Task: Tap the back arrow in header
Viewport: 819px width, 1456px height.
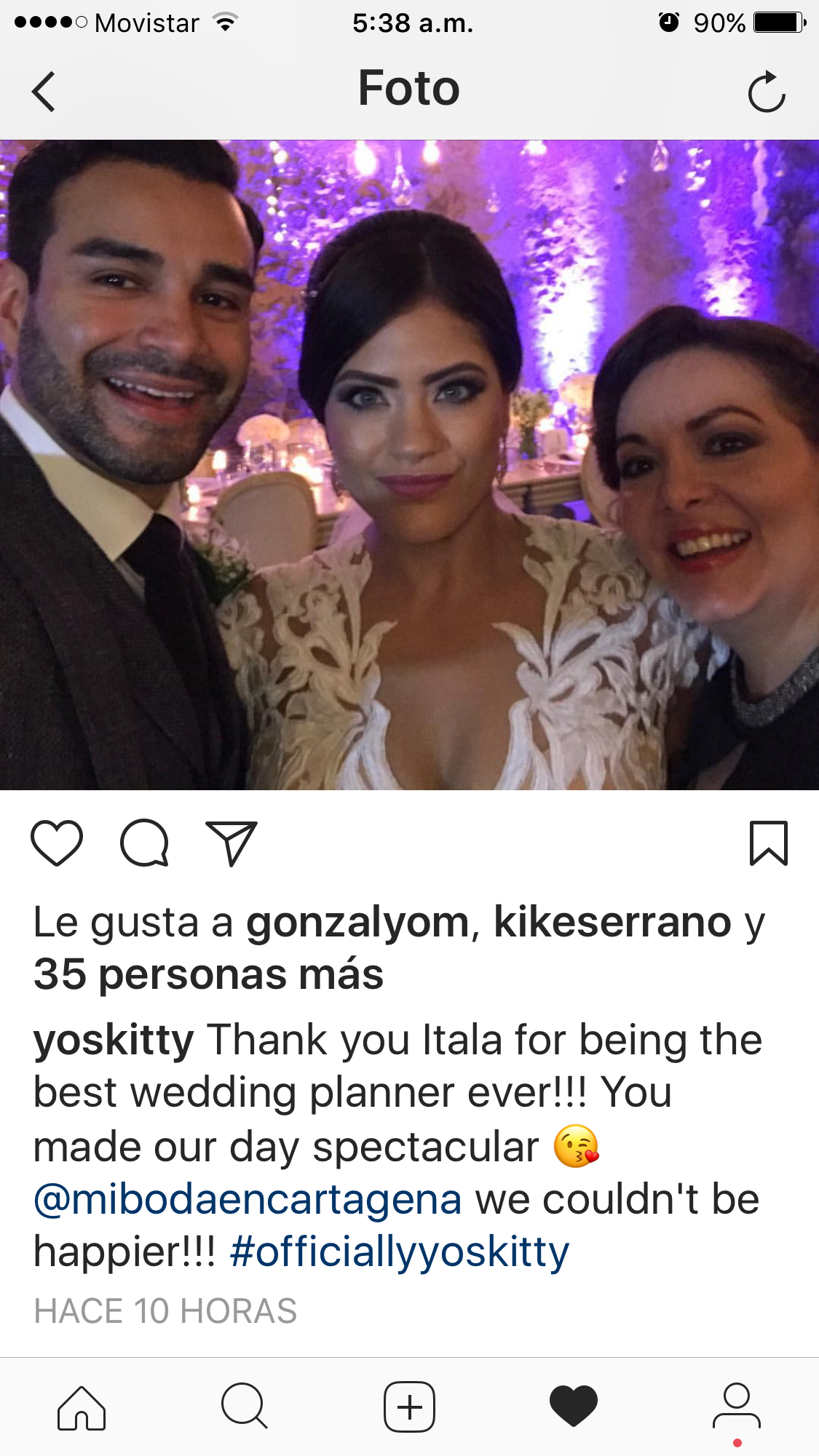Action: [44, 92]
